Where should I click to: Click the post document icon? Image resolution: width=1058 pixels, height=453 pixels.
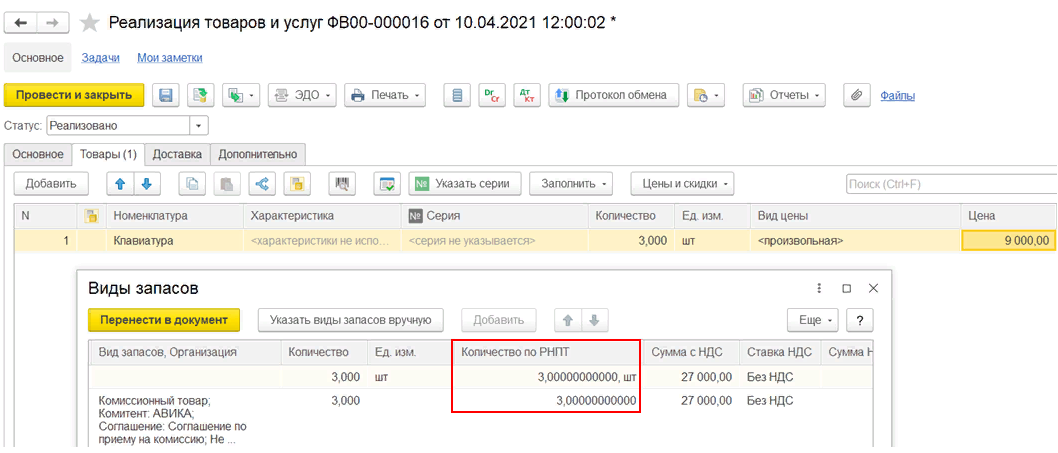click(x=200, y=95)
